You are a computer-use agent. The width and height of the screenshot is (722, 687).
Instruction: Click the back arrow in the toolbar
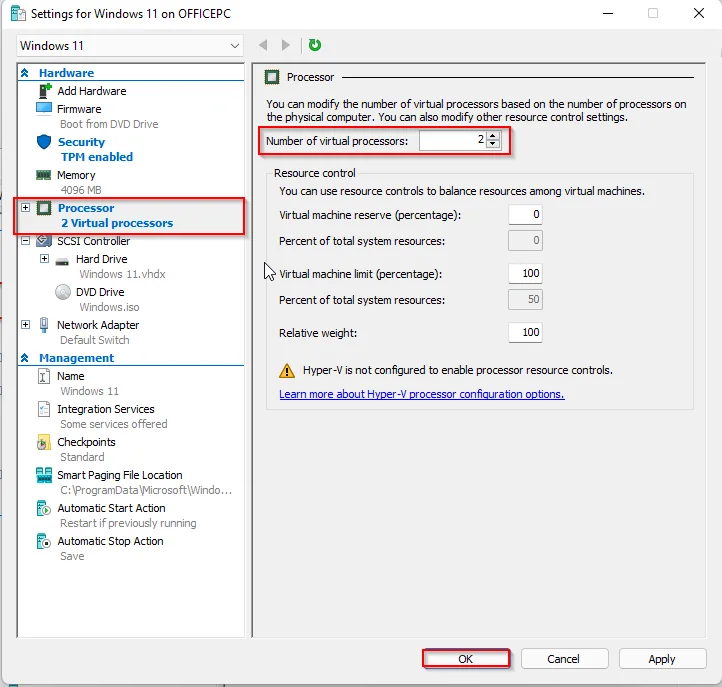[x=263, y=45]
